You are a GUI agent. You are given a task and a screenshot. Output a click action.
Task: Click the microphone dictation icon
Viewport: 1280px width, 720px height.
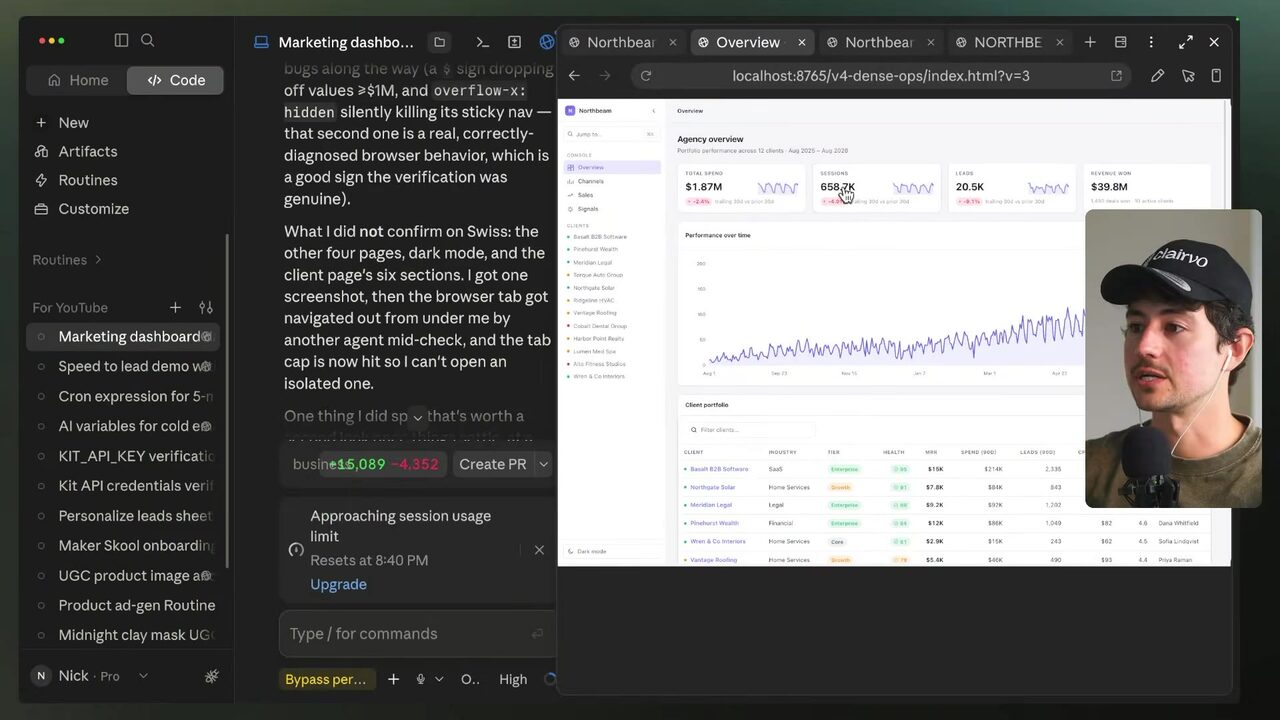(420, 679)
